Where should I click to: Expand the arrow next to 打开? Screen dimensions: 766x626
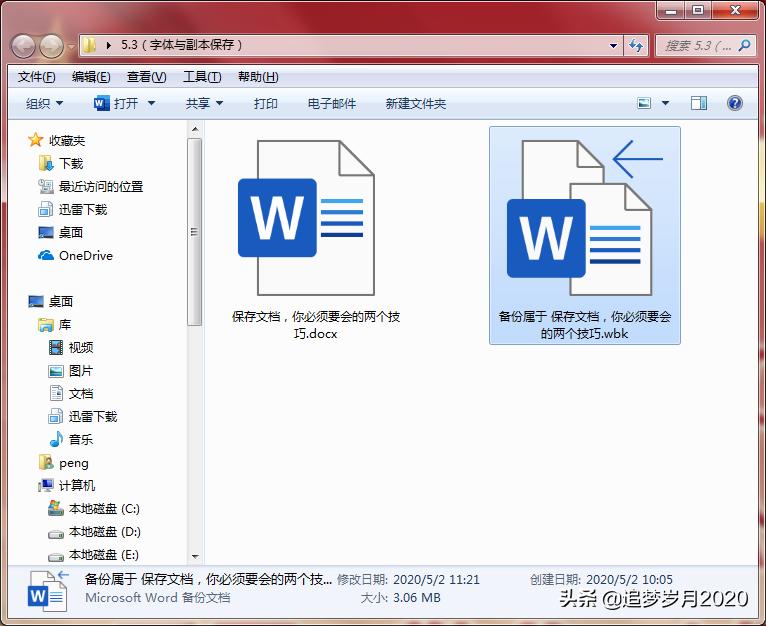pyautogui.click(x=151, y=103)
